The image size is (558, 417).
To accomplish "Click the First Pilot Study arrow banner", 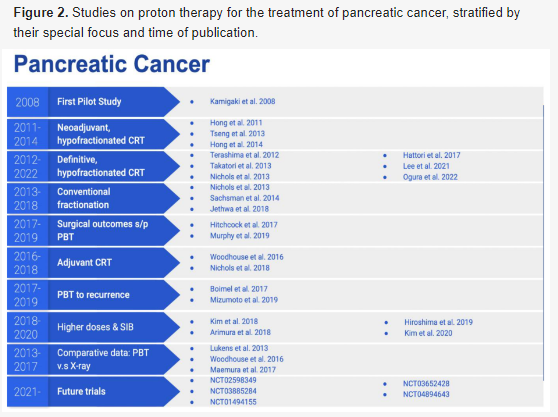I will pyautogui.click(x=93, y=102).
